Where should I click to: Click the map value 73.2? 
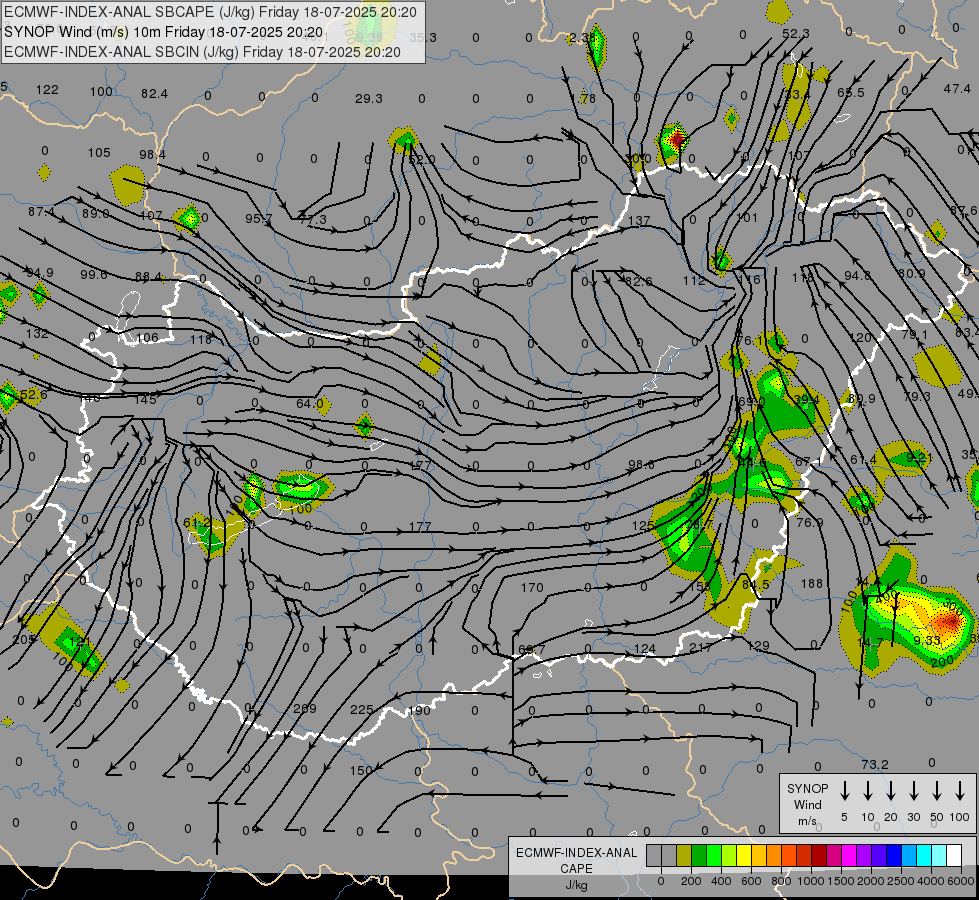coord(874,764)
